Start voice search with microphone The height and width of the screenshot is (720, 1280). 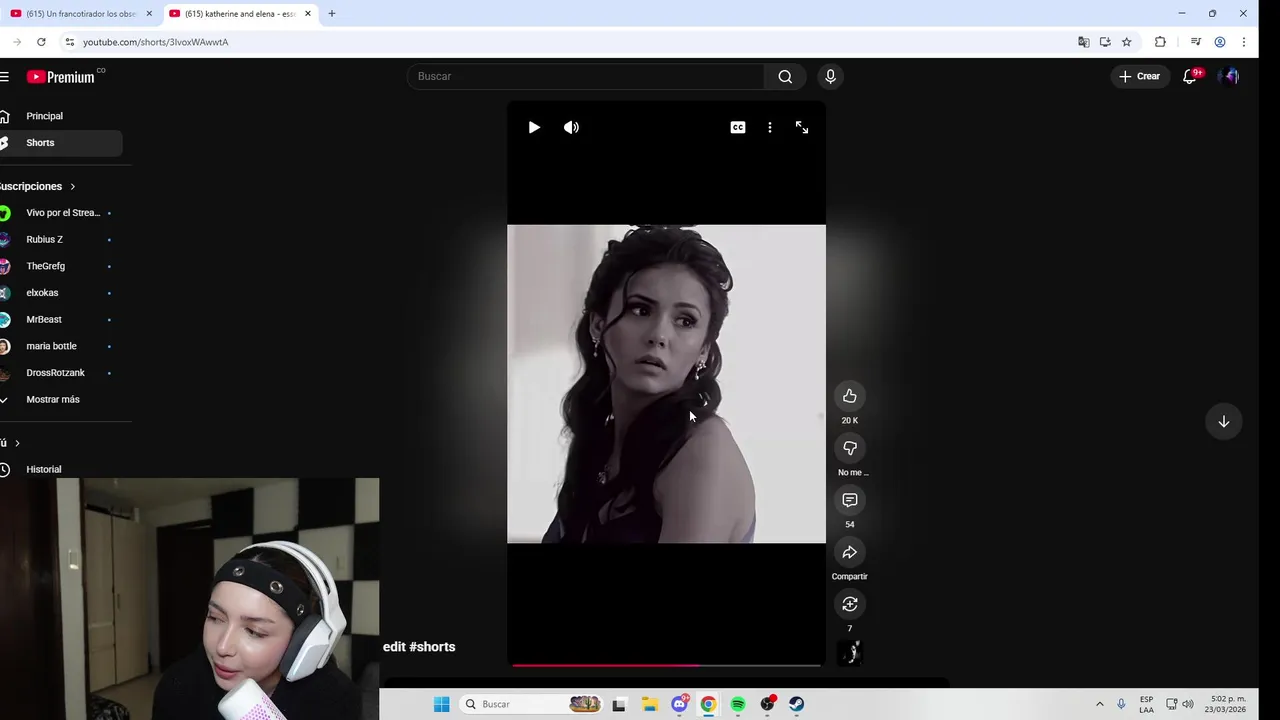coord(830,76)
